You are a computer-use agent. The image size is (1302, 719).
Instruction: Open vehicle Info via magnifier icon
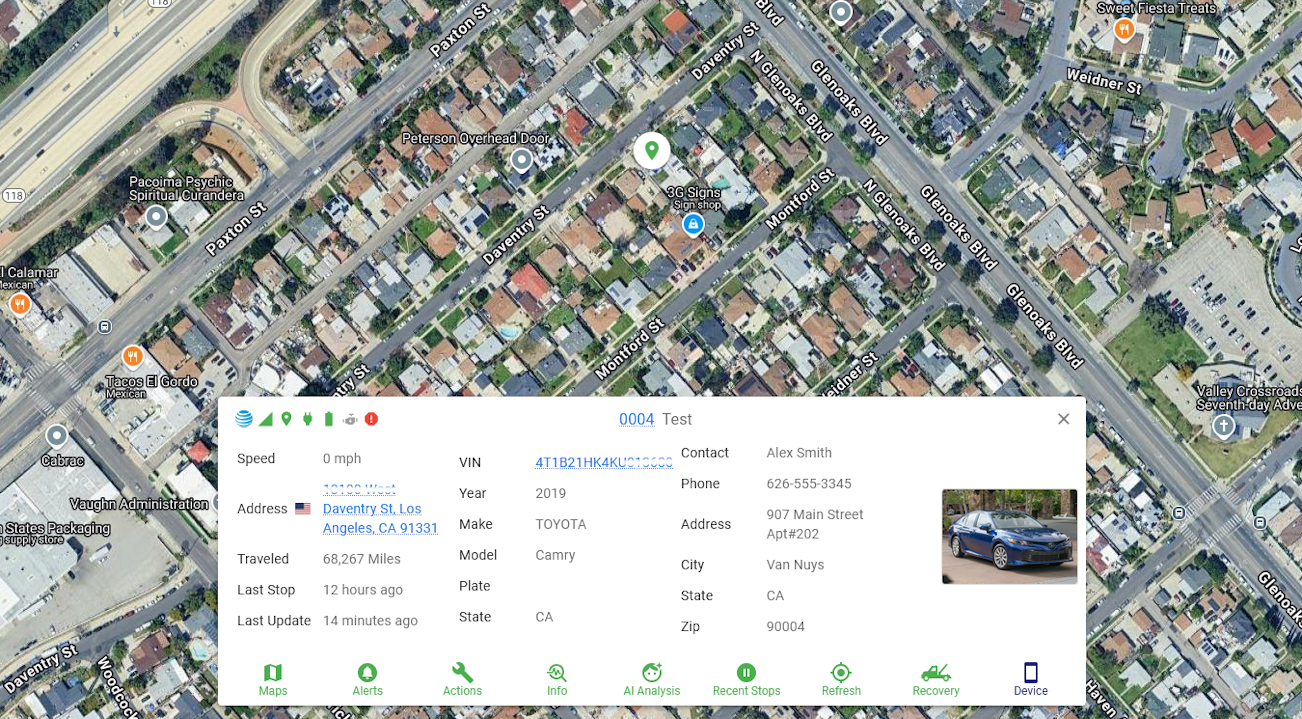[x=557, y=678]
